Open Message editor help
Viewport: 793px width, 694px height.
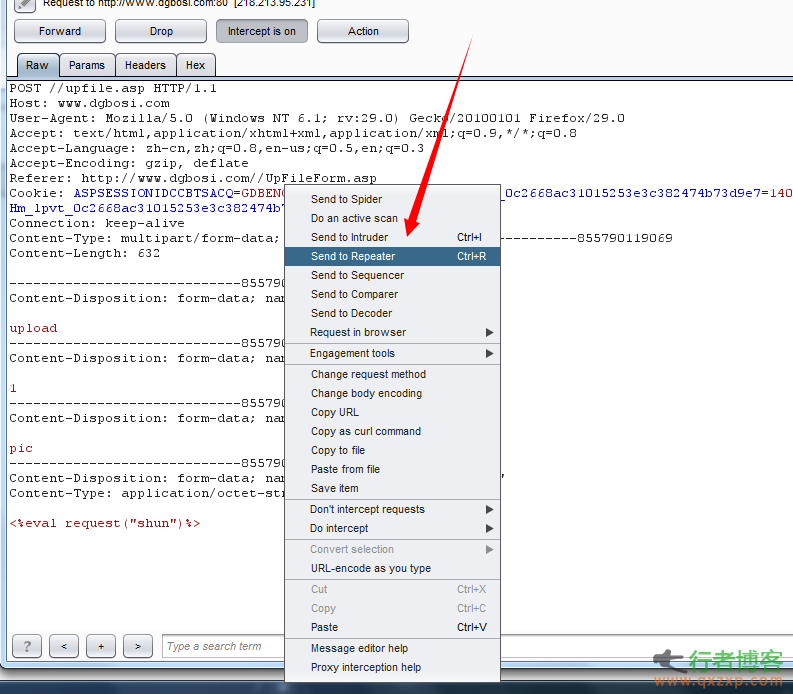(392, 648)
